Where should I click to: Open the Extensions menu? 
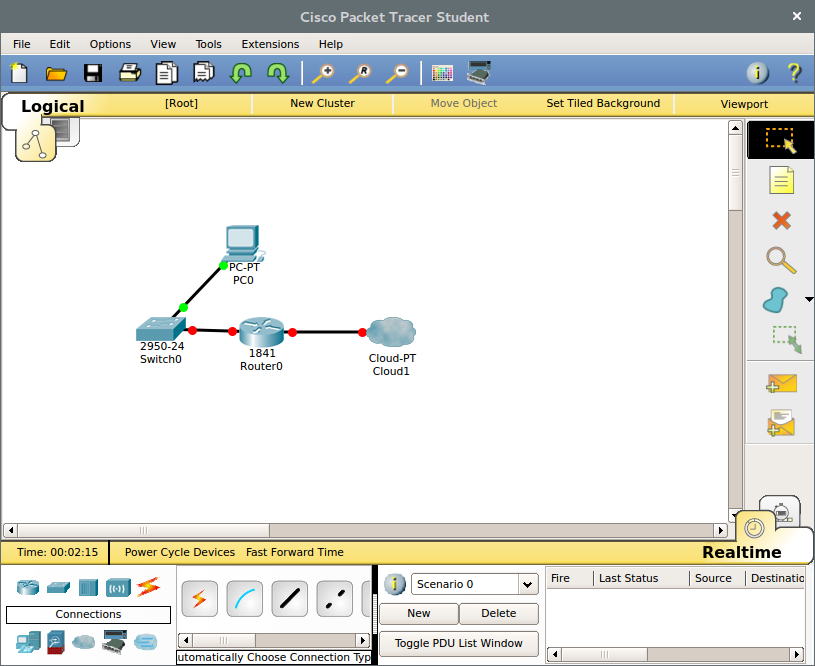[x=270, y=44]
